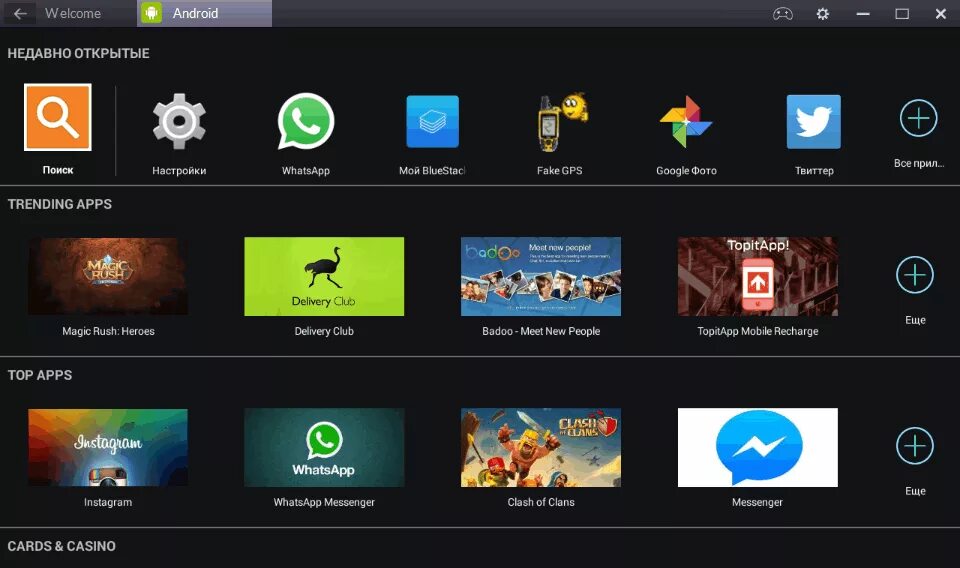Click Еще plus icon in Trending Apps
960x568 pixels.
click(x=915, y=275)
